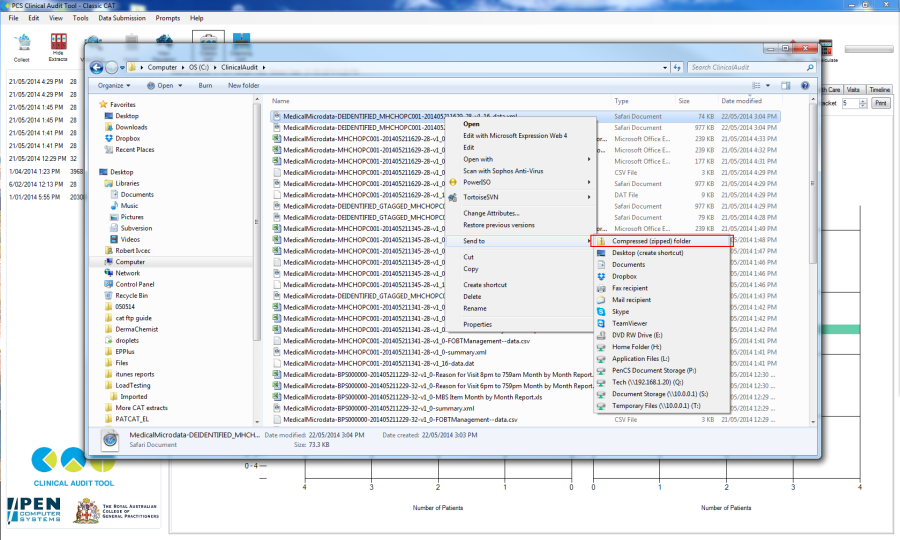This screenshot has height=540, width=900.
Task: Choose Scan with Sophos Anti-Virus
Action: pos(503,171)
